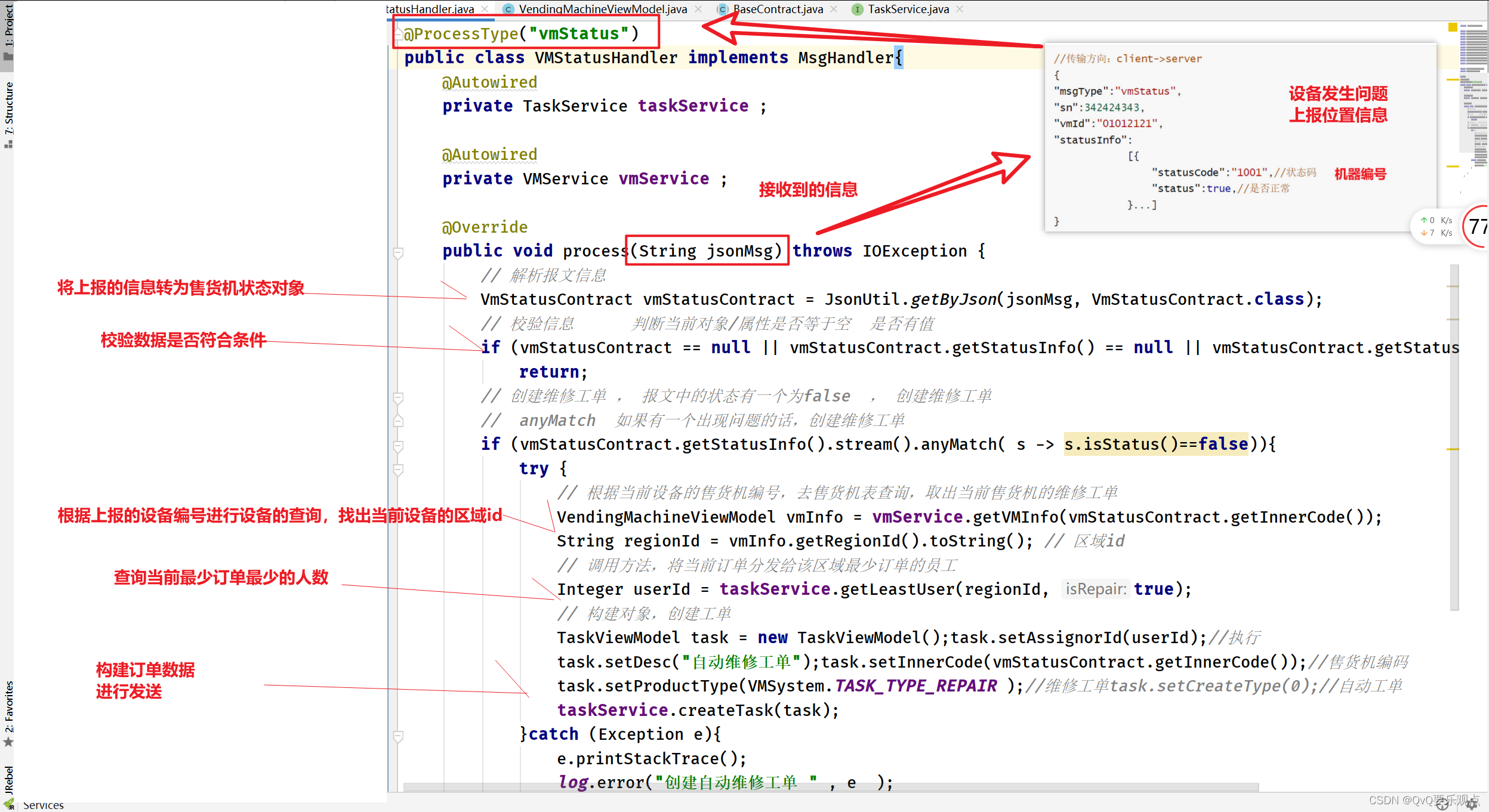Select the VMStatusHandler.java editor tab
The width and height of the screenshot is (1489, 812).
coord(430,9)
